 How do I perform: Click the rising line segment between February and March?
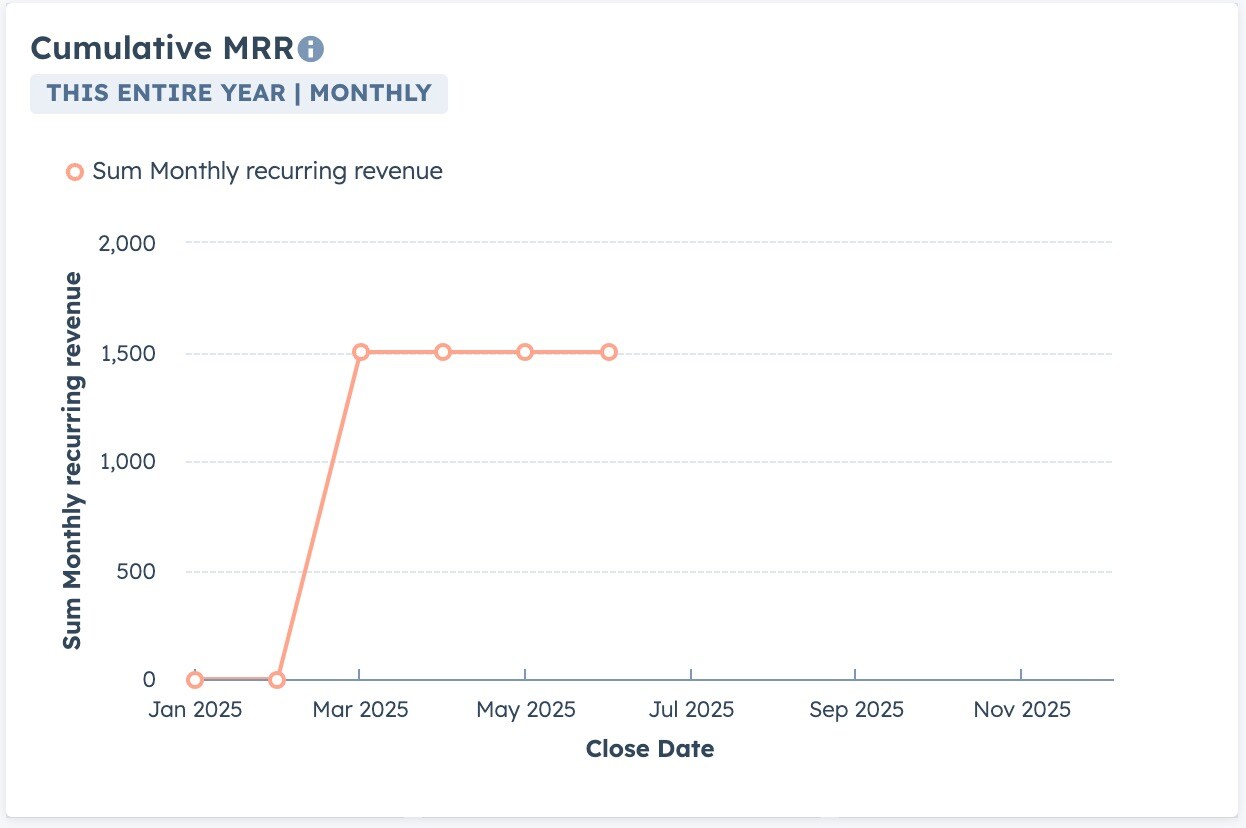point(318,516)
